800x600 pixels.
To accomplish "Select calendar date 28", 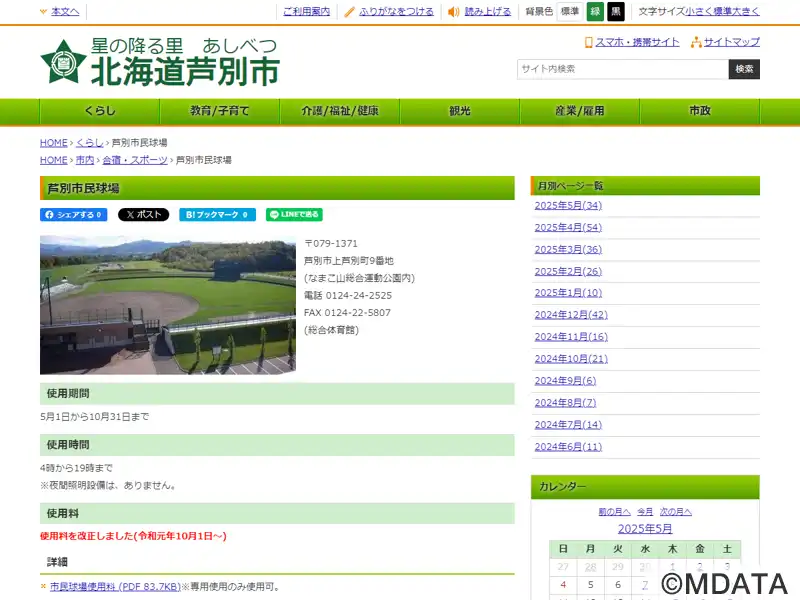I will (590, 567).
